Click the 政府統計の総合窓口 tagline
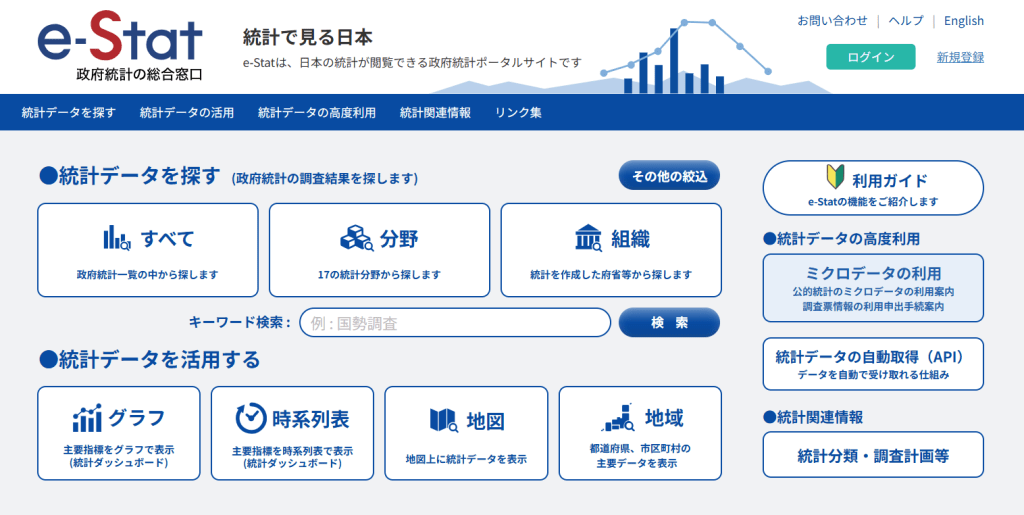Viewport: 1024px width, 515px height. tap(139, 74)
